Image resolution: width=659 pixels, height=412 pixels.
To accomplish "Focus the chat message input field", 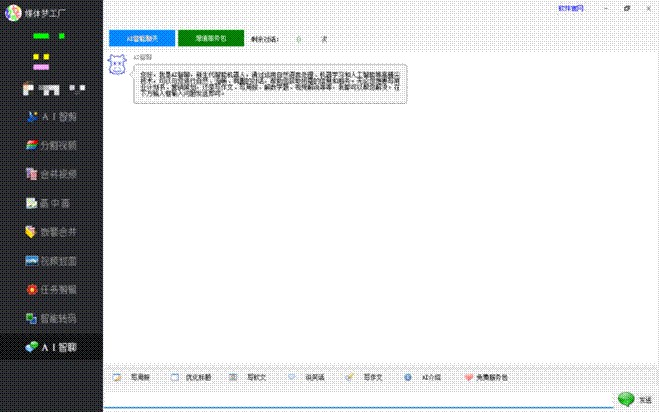I will tap(359, 399).
